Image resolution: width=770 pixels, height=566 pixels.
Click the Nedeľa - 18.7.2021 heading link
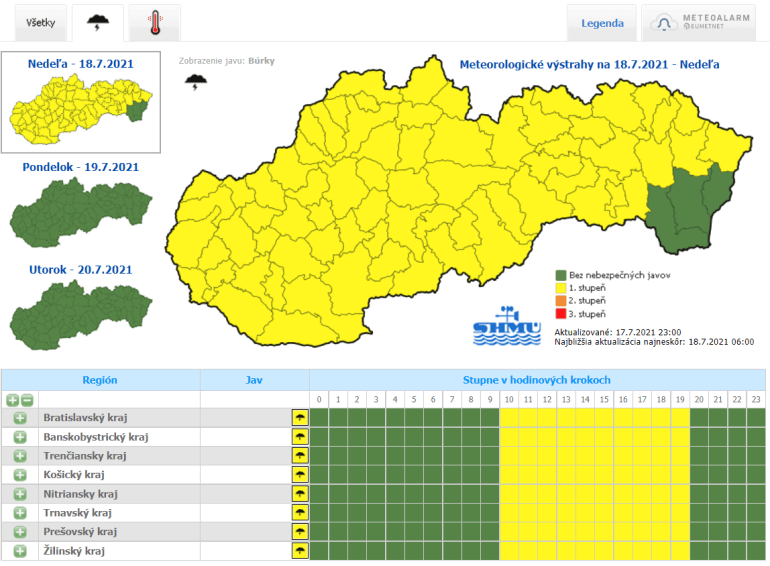click(x=81, y=64)
